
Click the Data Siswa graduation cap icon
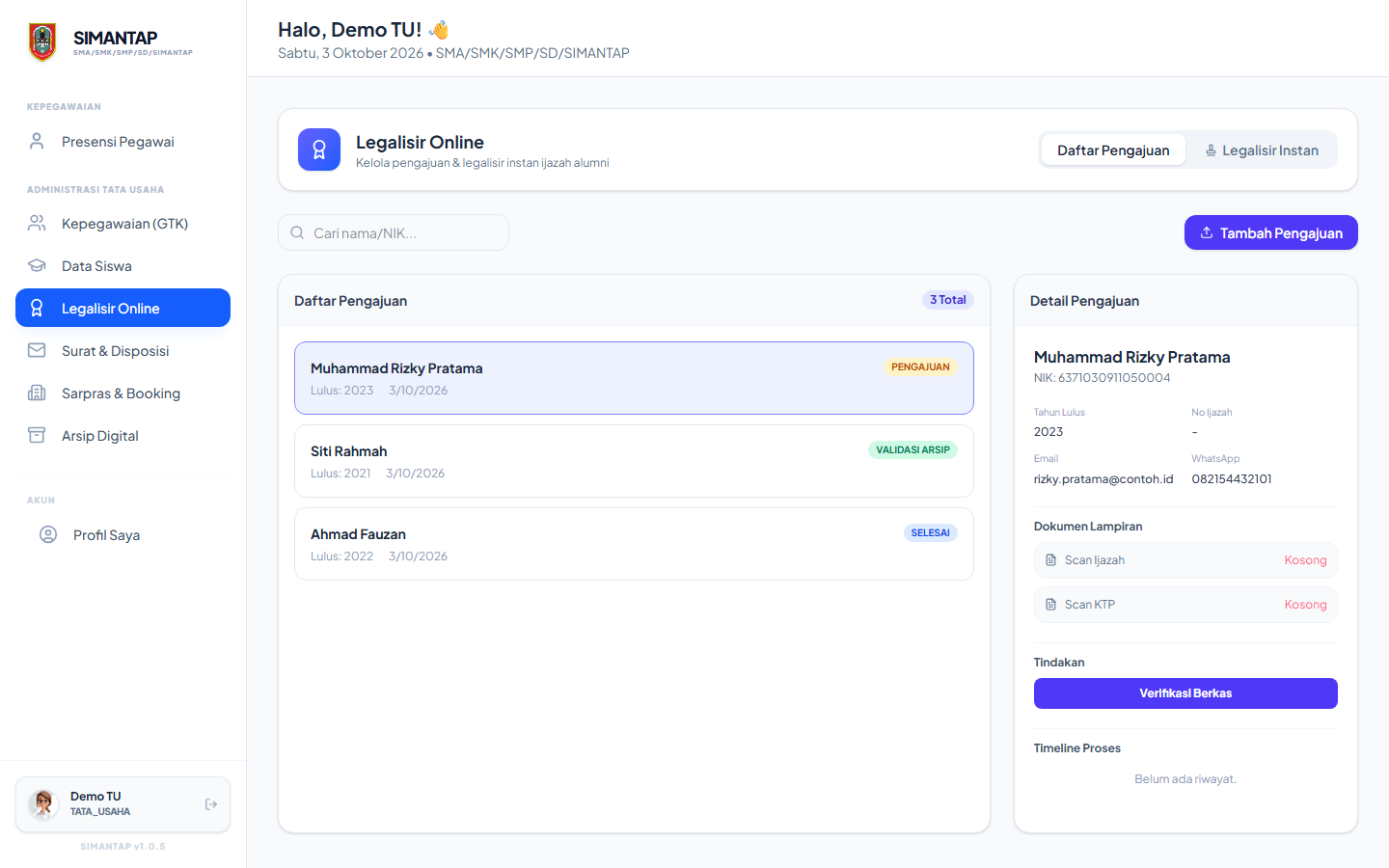click(x=37, y=266)
